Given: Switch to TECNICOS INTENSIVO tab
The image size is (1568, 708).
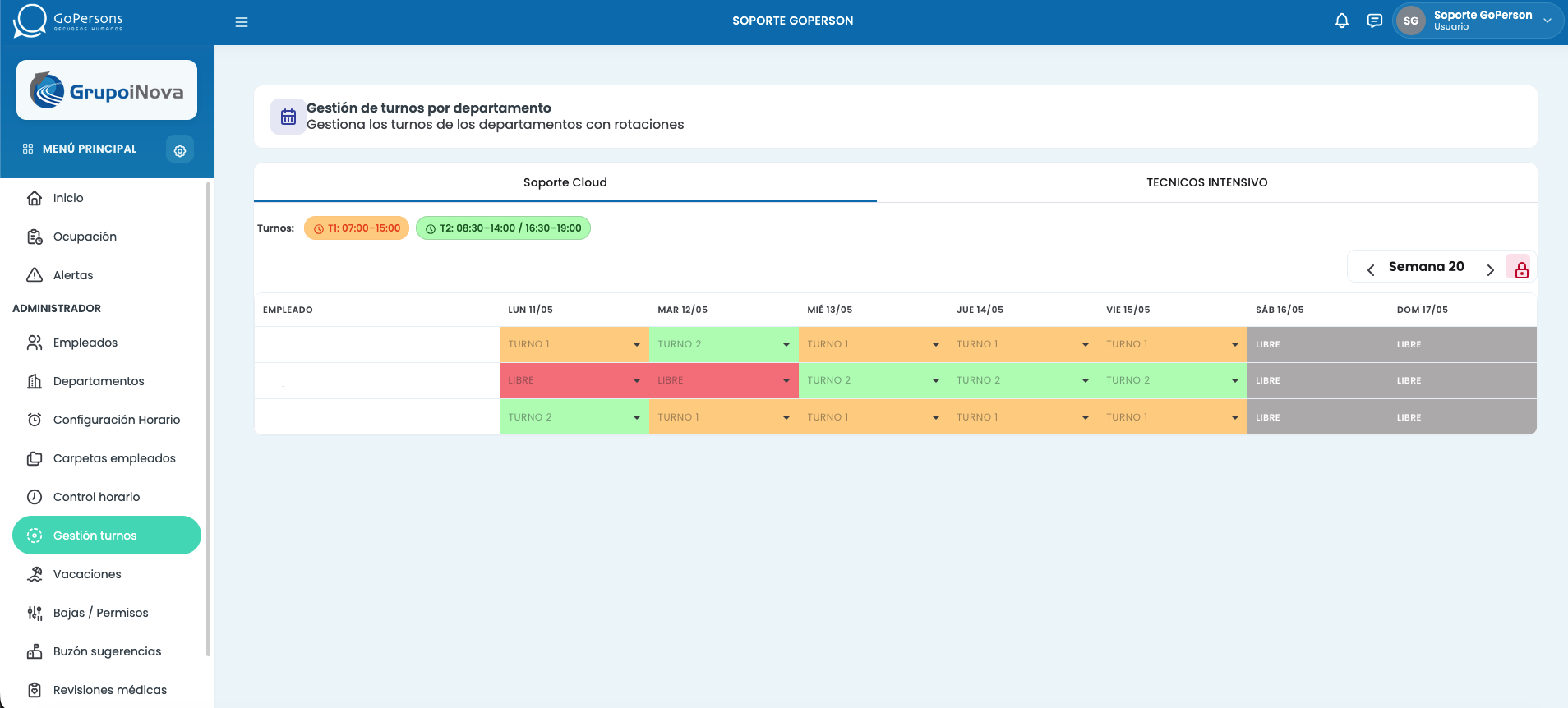Looking at the screenshot, I should point(1206,182).
